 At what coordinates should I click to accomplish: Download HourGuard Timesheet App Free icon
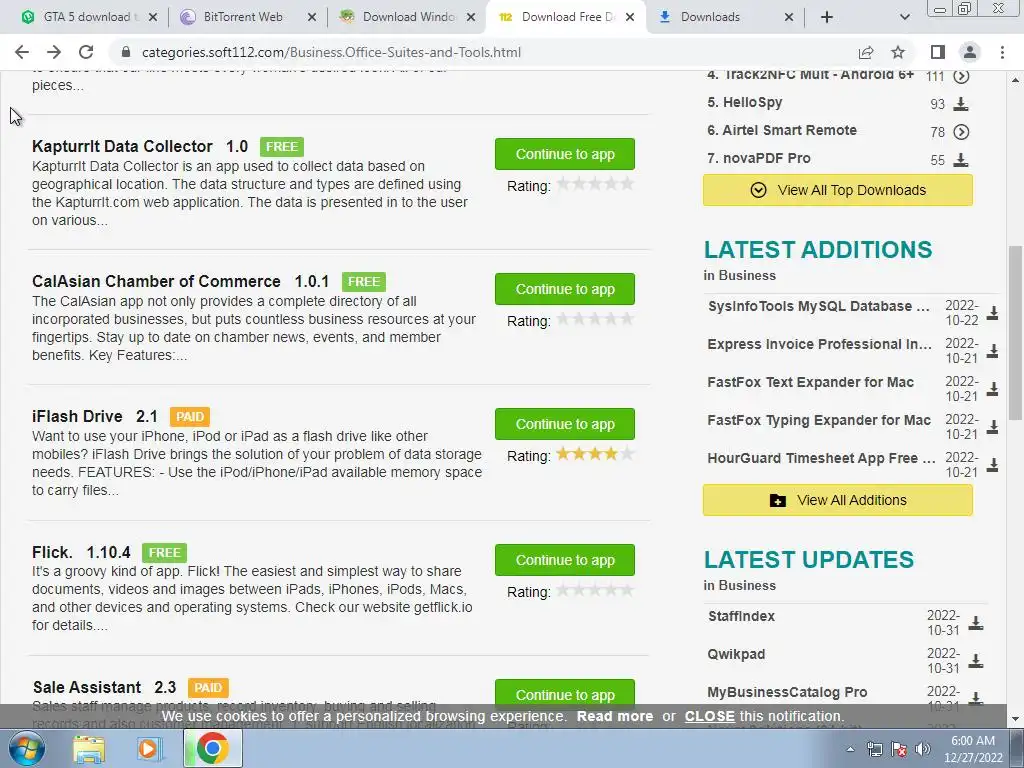coord(993,464)
